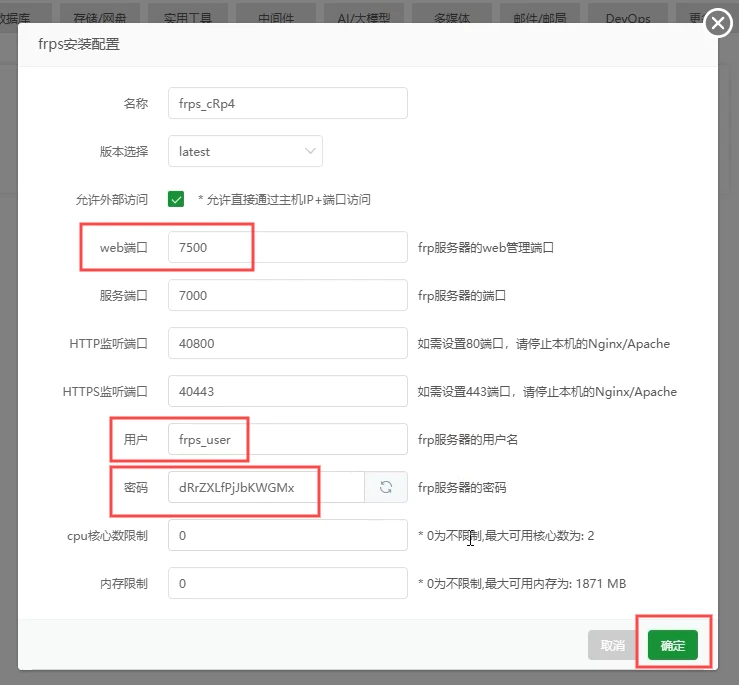Open the 多媒体 tab behind dialog
Viewport: 739px width, 685px height.
point(452,17)
